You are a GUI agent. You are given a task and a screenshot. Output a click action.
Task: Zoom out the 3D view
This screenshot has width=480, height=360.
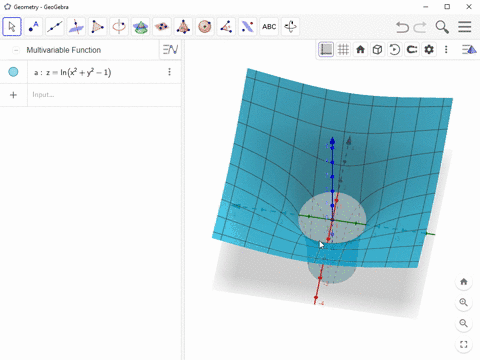click(464, 323)
